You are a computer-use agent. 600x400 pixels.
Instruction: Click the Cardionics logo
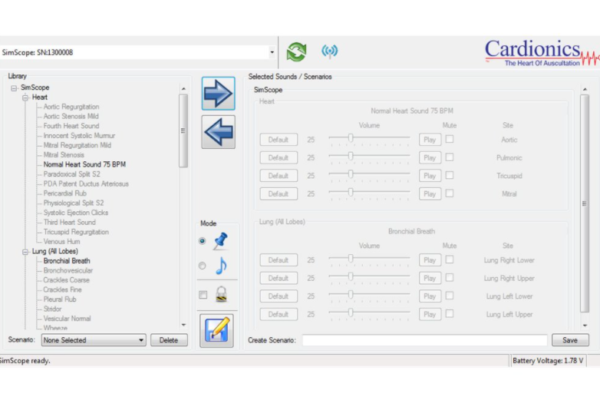pos(541,53)
